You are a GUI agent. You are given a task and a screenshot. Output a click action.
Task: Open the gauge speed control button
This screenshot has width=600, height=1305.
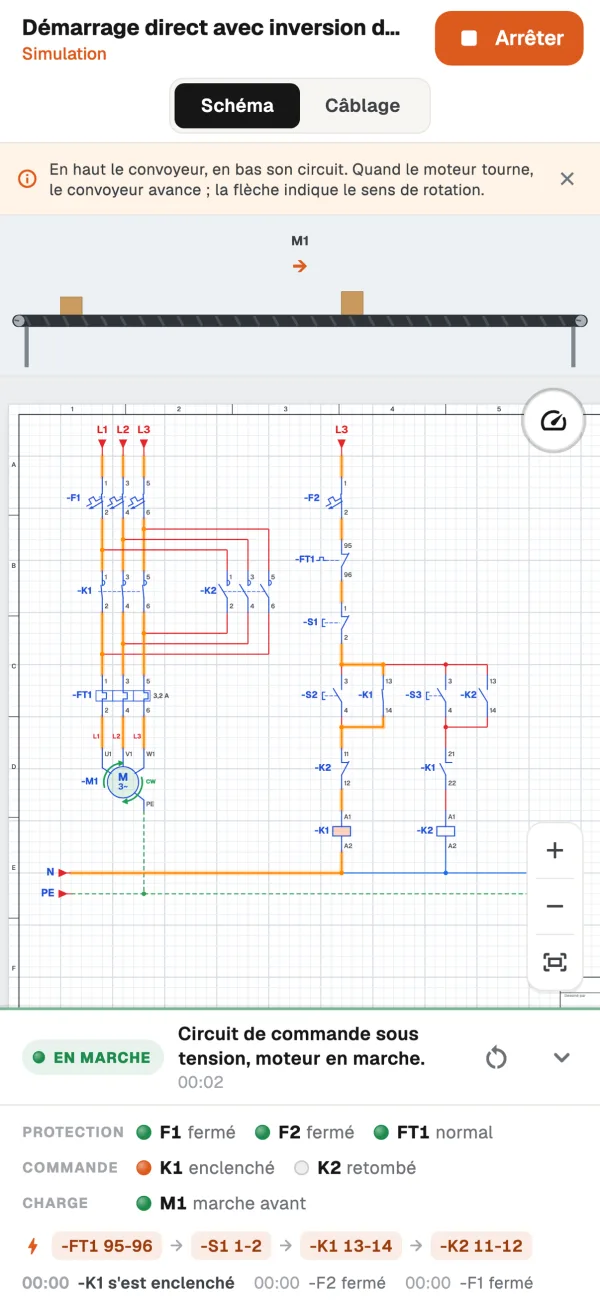tap(553, 421)
